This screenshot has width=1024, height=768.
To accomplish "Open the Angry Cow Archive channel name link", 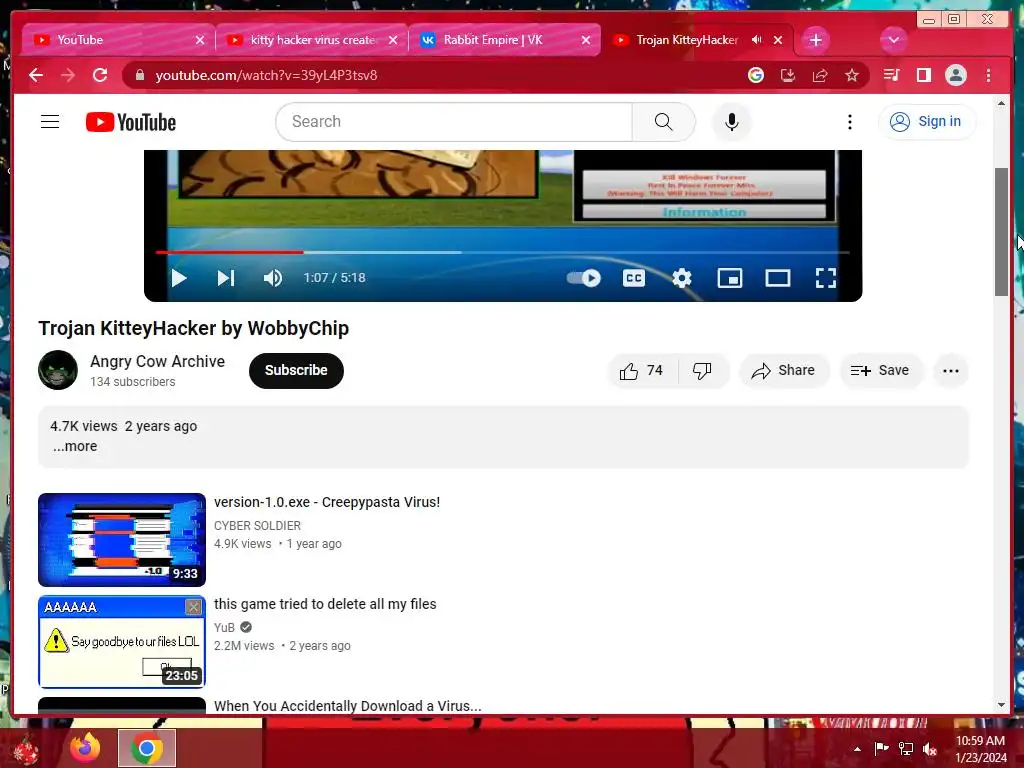I will point(157,361).
